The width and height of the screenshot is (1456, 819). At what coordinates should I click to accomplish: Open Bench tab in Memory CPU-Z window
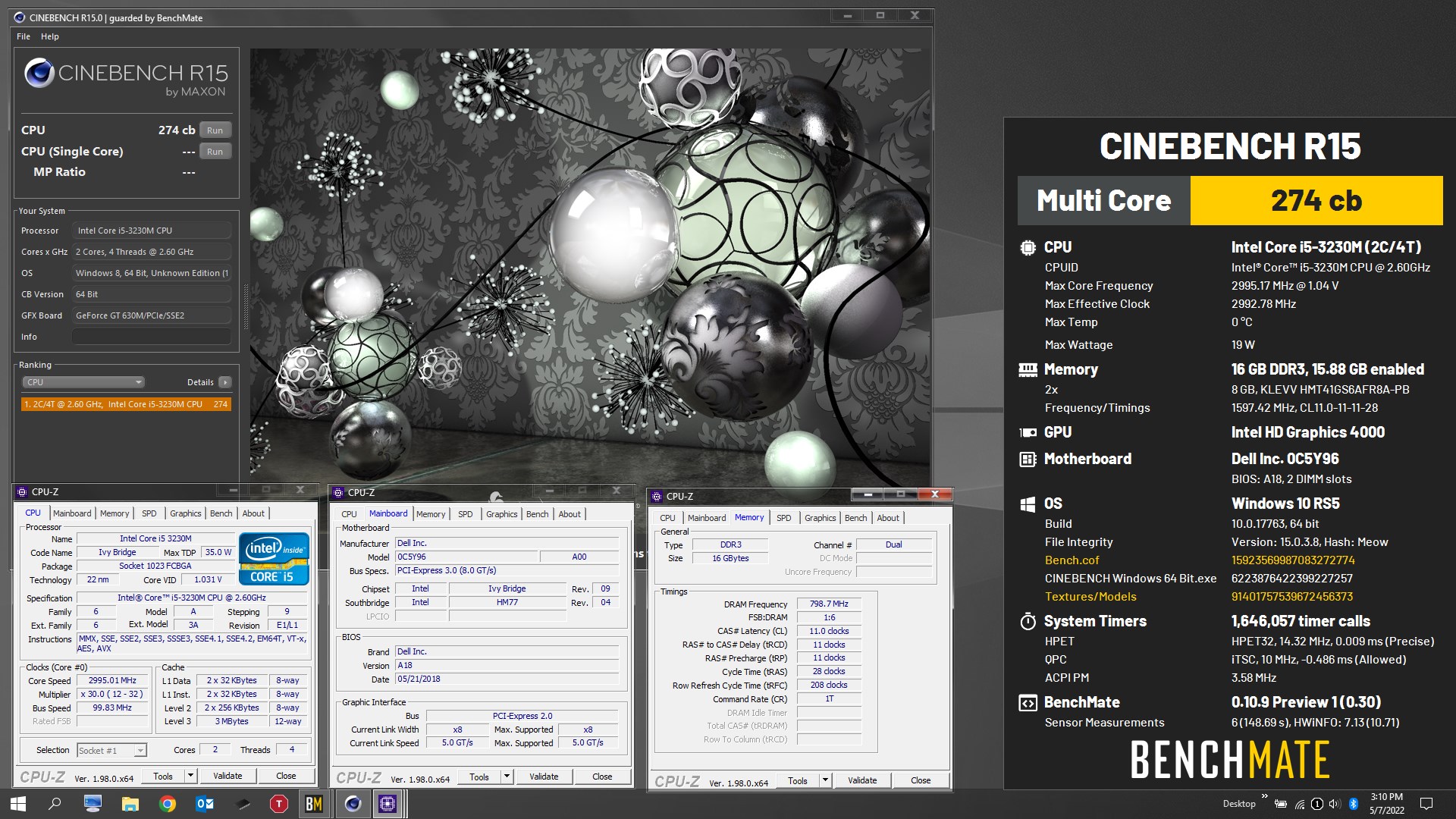tap(856, 518)
